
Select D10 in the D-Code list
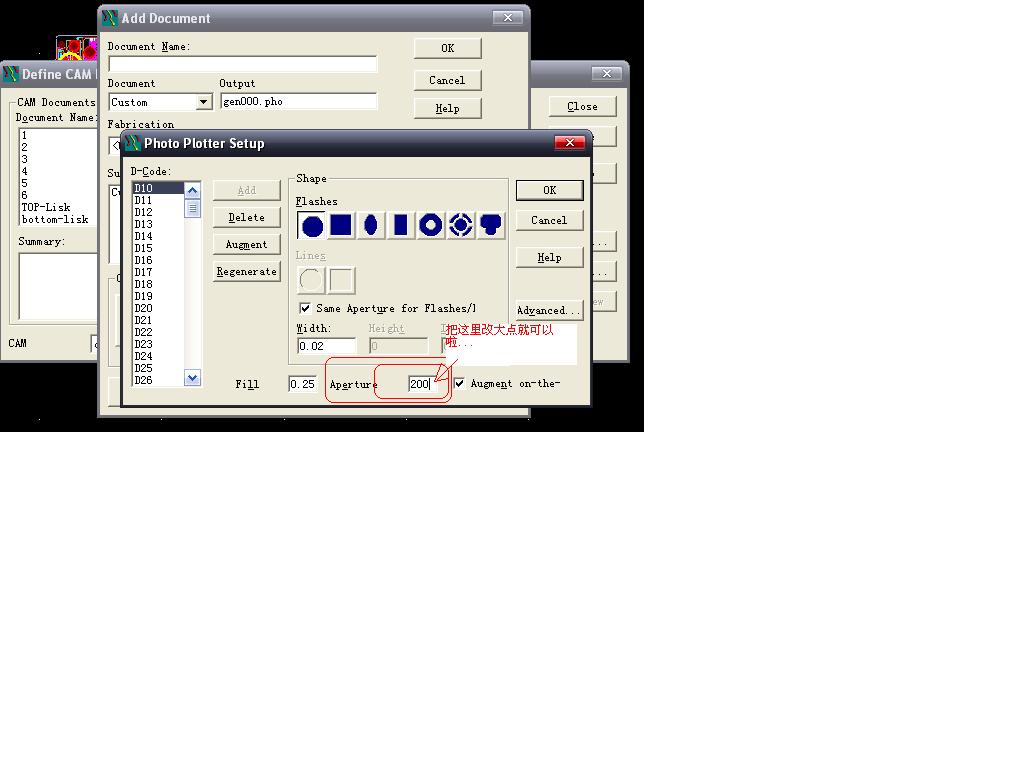[159, 188]
